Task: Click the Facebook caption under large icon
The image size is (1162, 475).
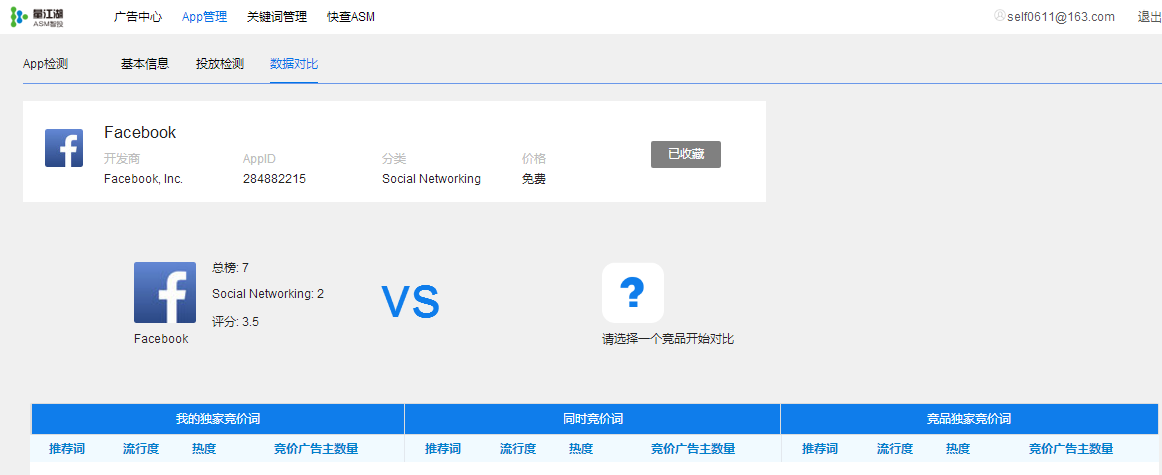Action: pyautogui.click(x=161, y=339)
